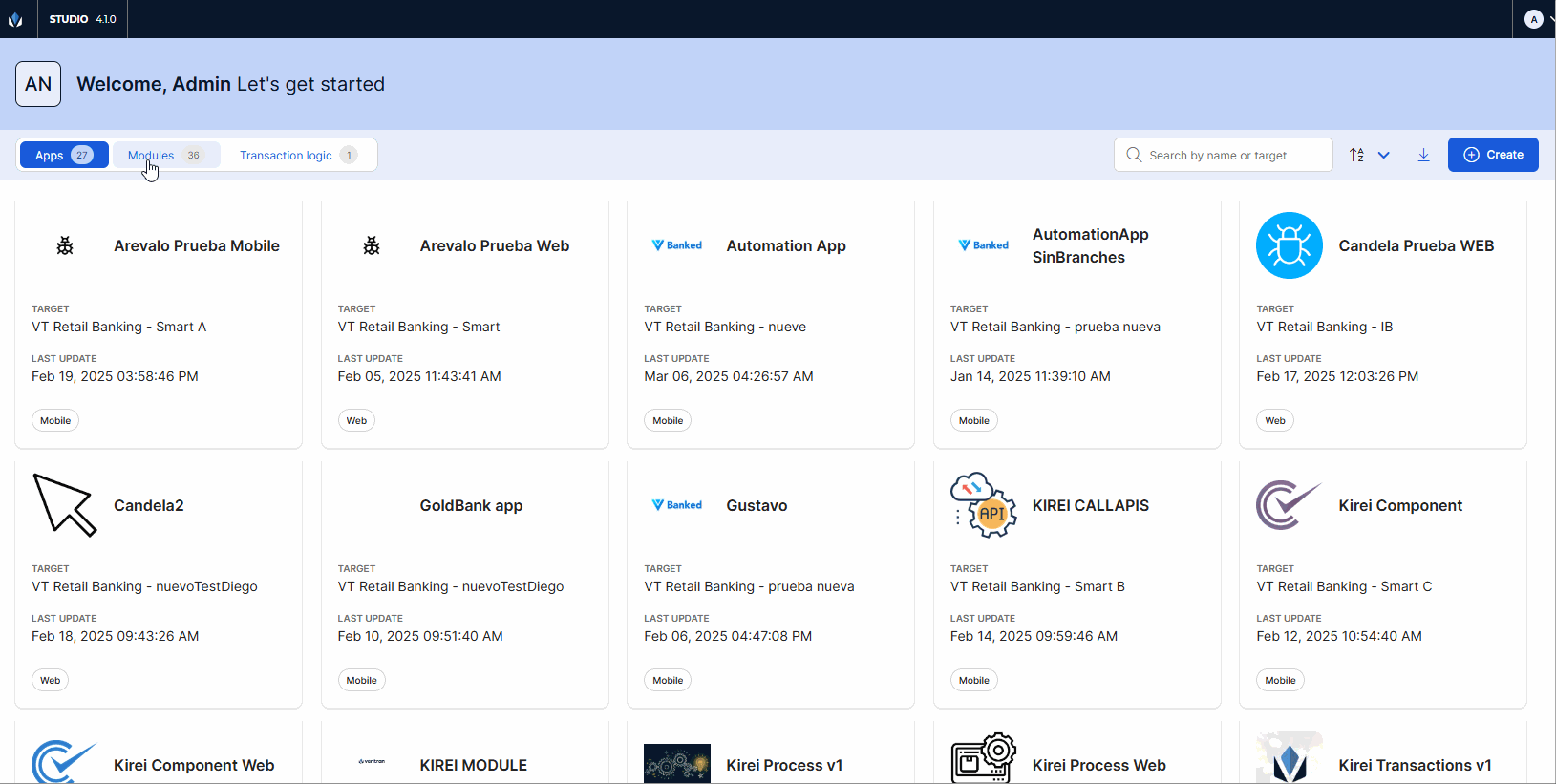1556x784 pixels.
Task: Click the Kirei Component checkmark icon
Action: pos(1289,505)
